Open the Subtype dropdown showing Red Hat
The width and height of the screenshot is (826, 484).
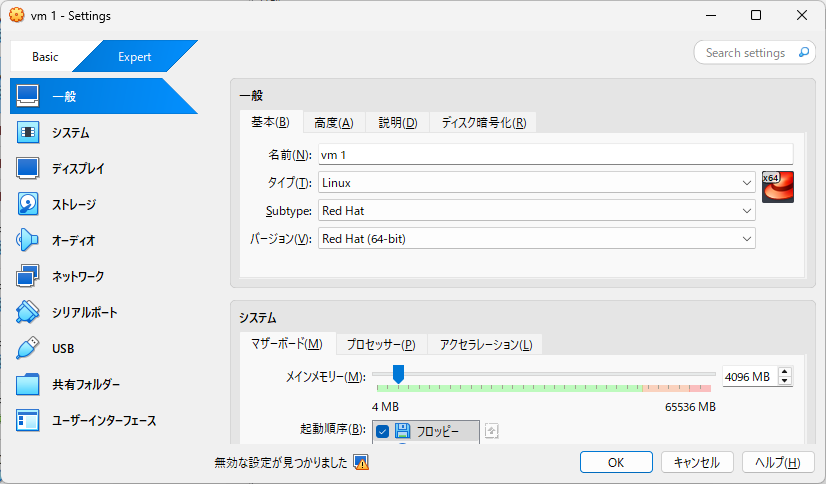(536, 211)
